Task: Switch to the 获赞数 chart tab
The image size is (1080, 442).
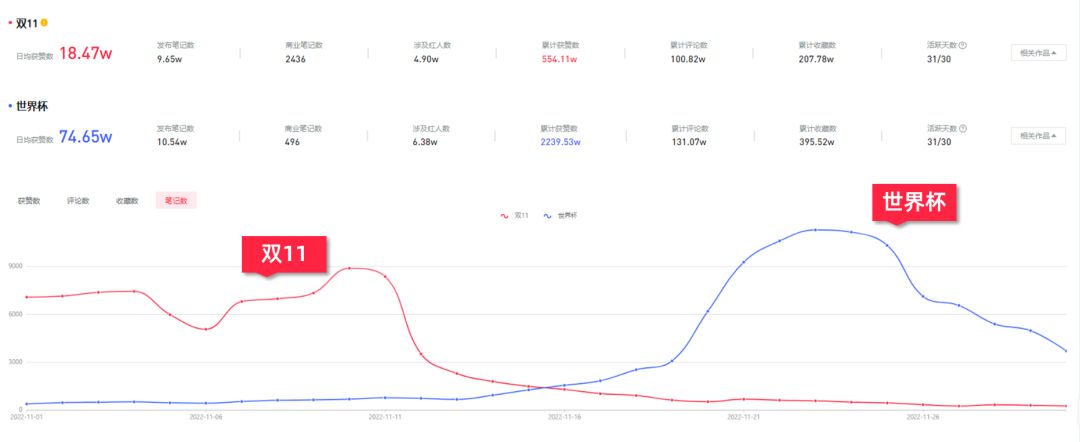Action: pyautogui.click(x=29, y=201)
